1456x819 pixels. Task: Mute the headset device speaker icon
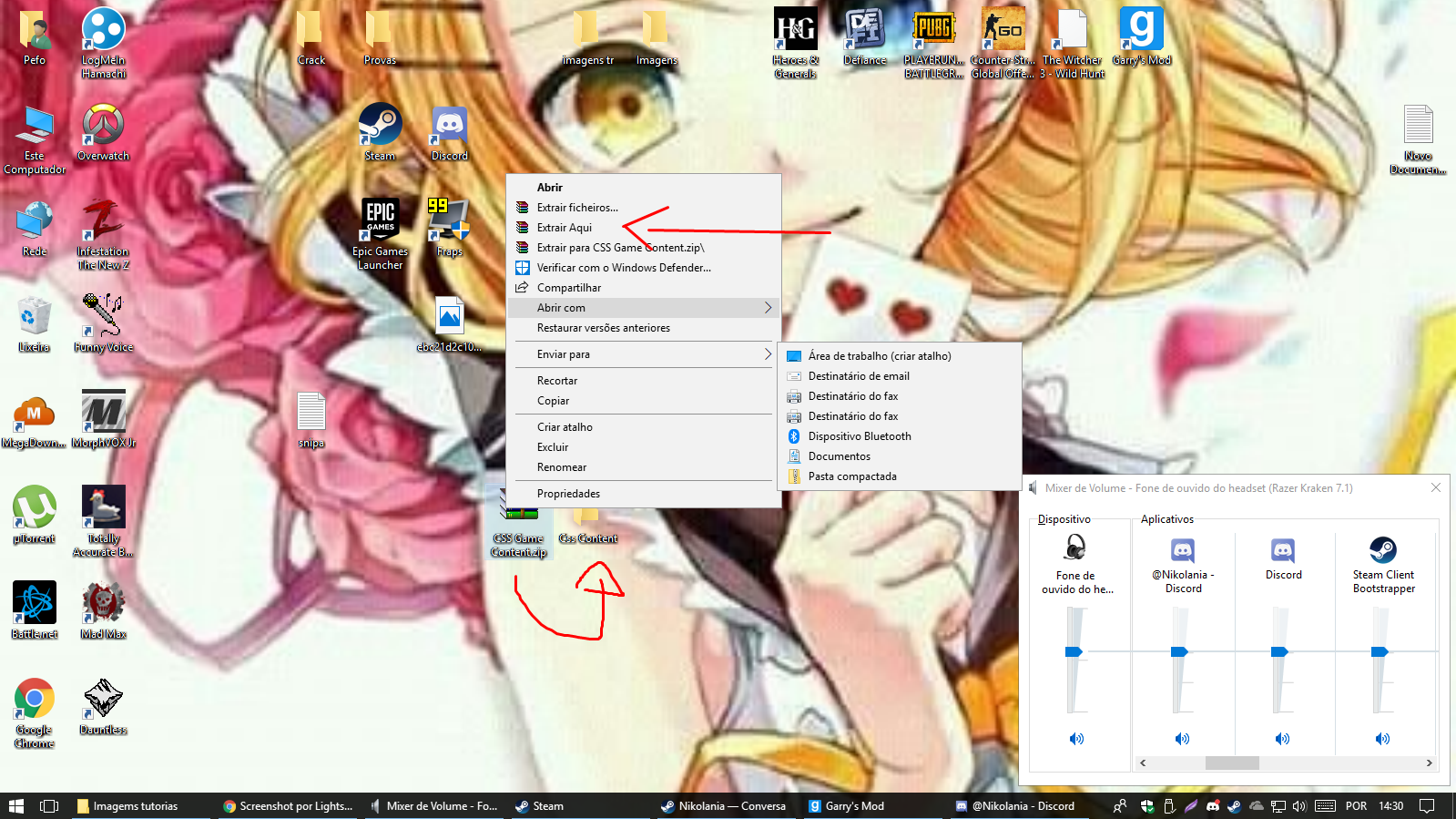[1076, 739]
